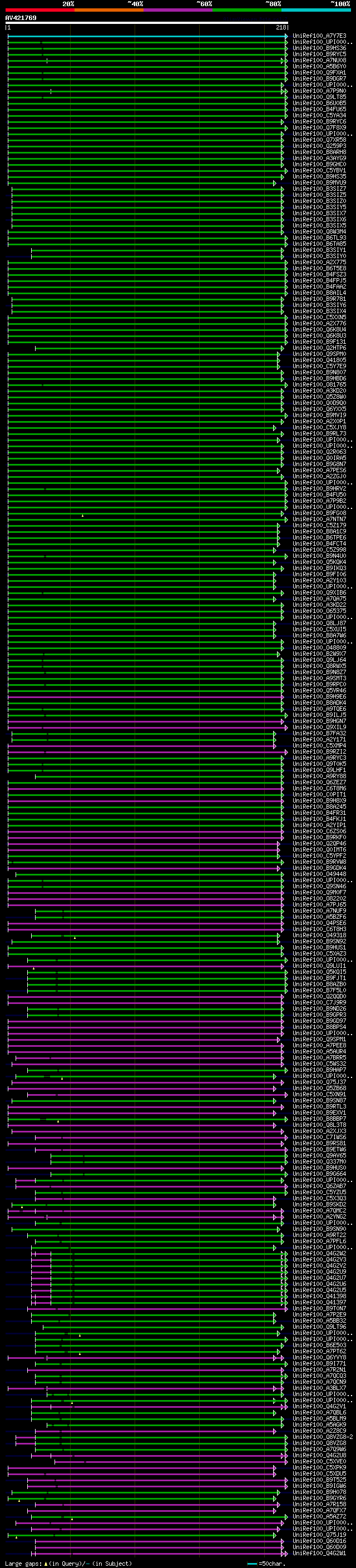
Task: Click the purple alignment bar for B9H9E6
Action: click(145, 696)
